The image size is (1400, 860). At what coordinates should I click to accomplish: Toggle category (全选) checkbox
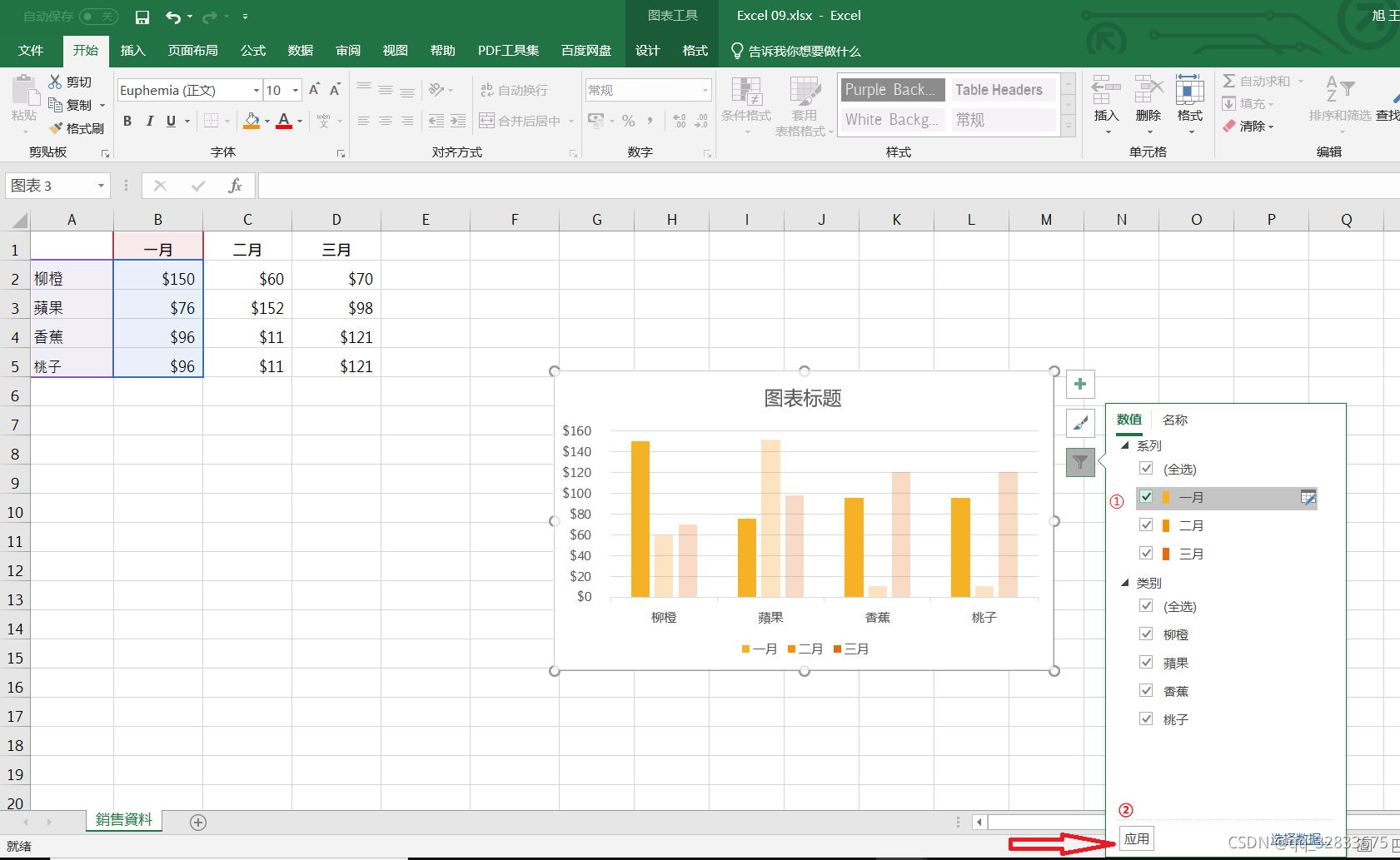(1146, 606)
